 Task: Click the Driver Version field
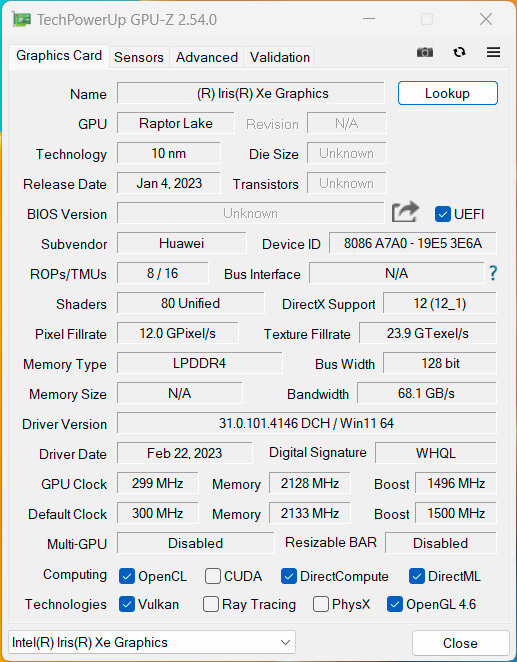pyautogui.click(x=306, y=423)
